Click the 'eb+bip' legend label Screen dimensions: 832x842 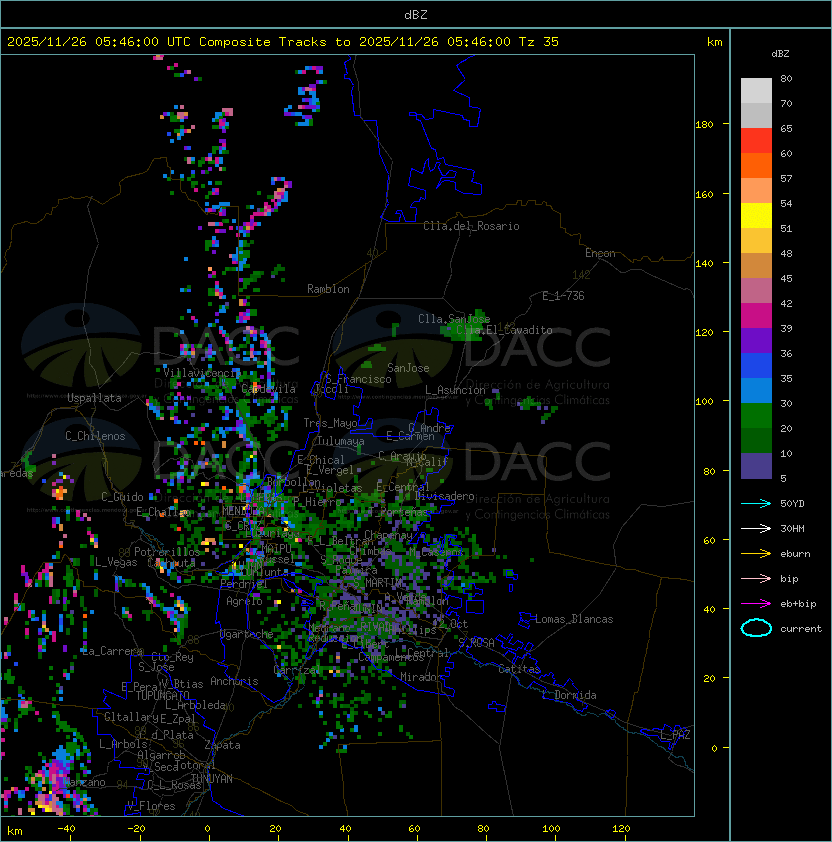click(x=798, y=604)
